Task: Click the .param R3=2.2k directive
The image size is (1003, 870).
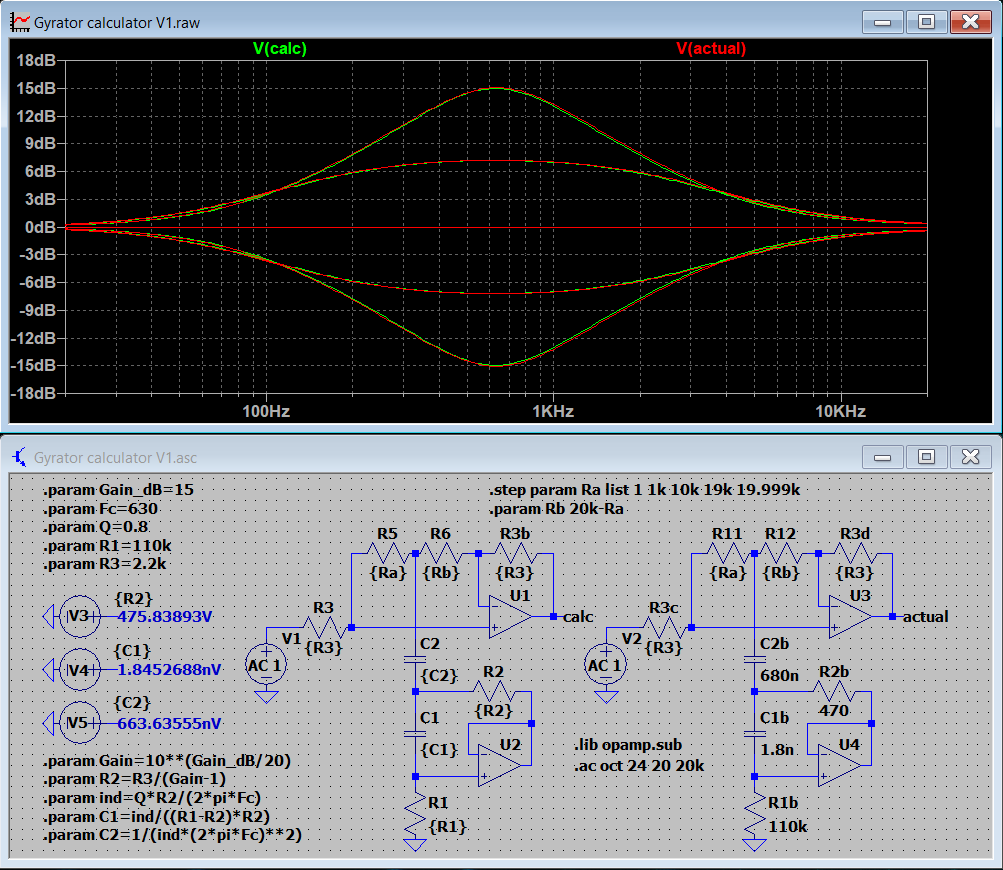Action: pyautogui.click(x=104, y=564)
